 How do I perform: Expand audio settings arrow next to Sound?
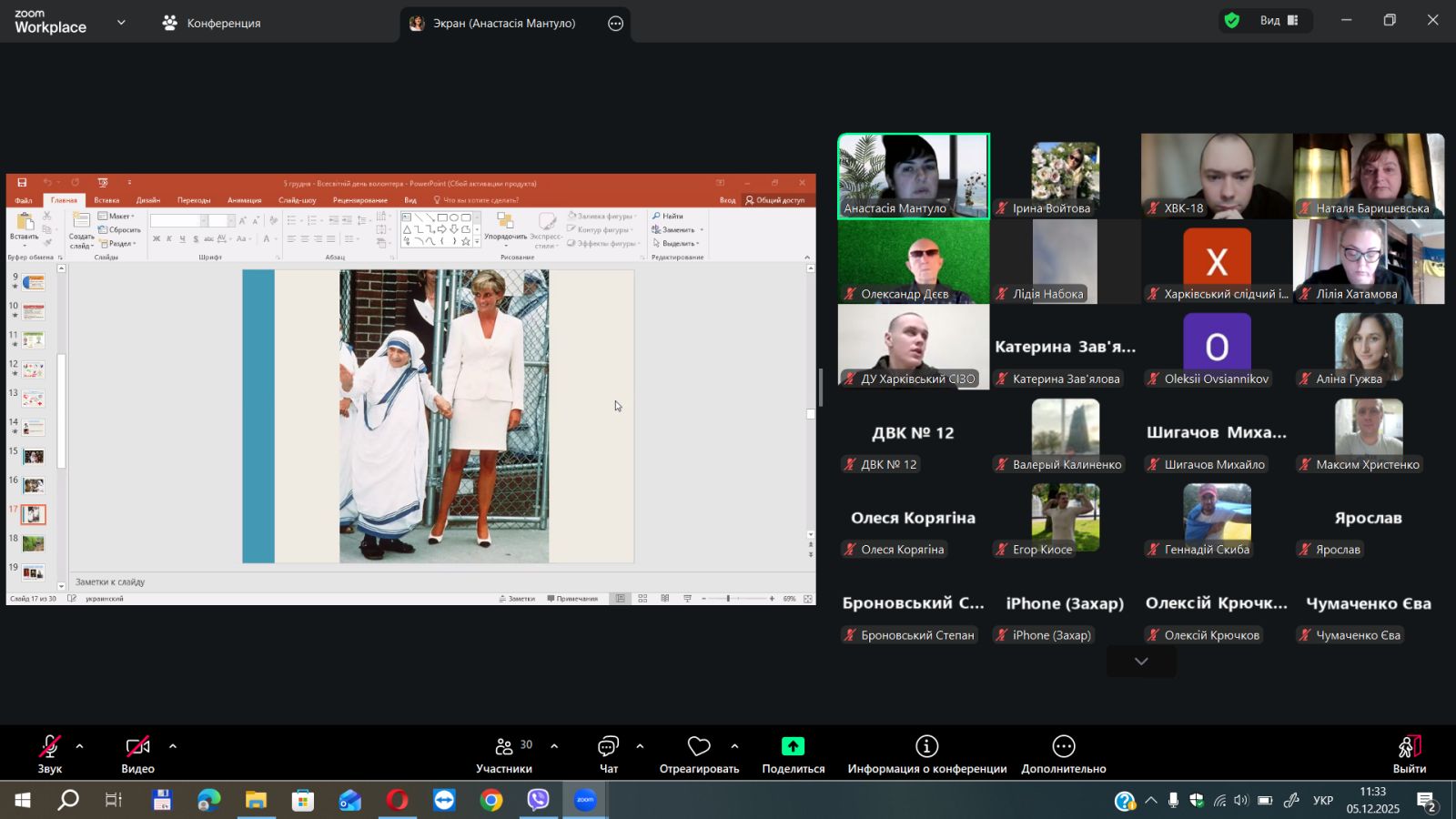(80, 746)
